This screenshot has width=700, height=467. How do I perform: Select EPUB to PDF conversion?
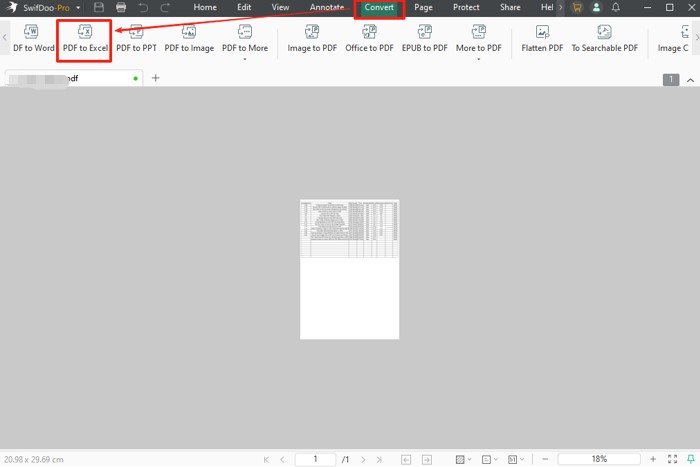424,39
